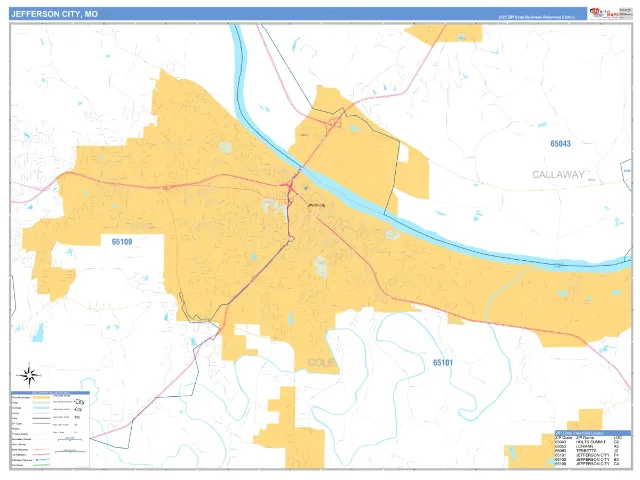Click the publisher logo beside the header
The width and height of the screenshot is (640, 480).
pyautogui.click(x=603, y=13)
